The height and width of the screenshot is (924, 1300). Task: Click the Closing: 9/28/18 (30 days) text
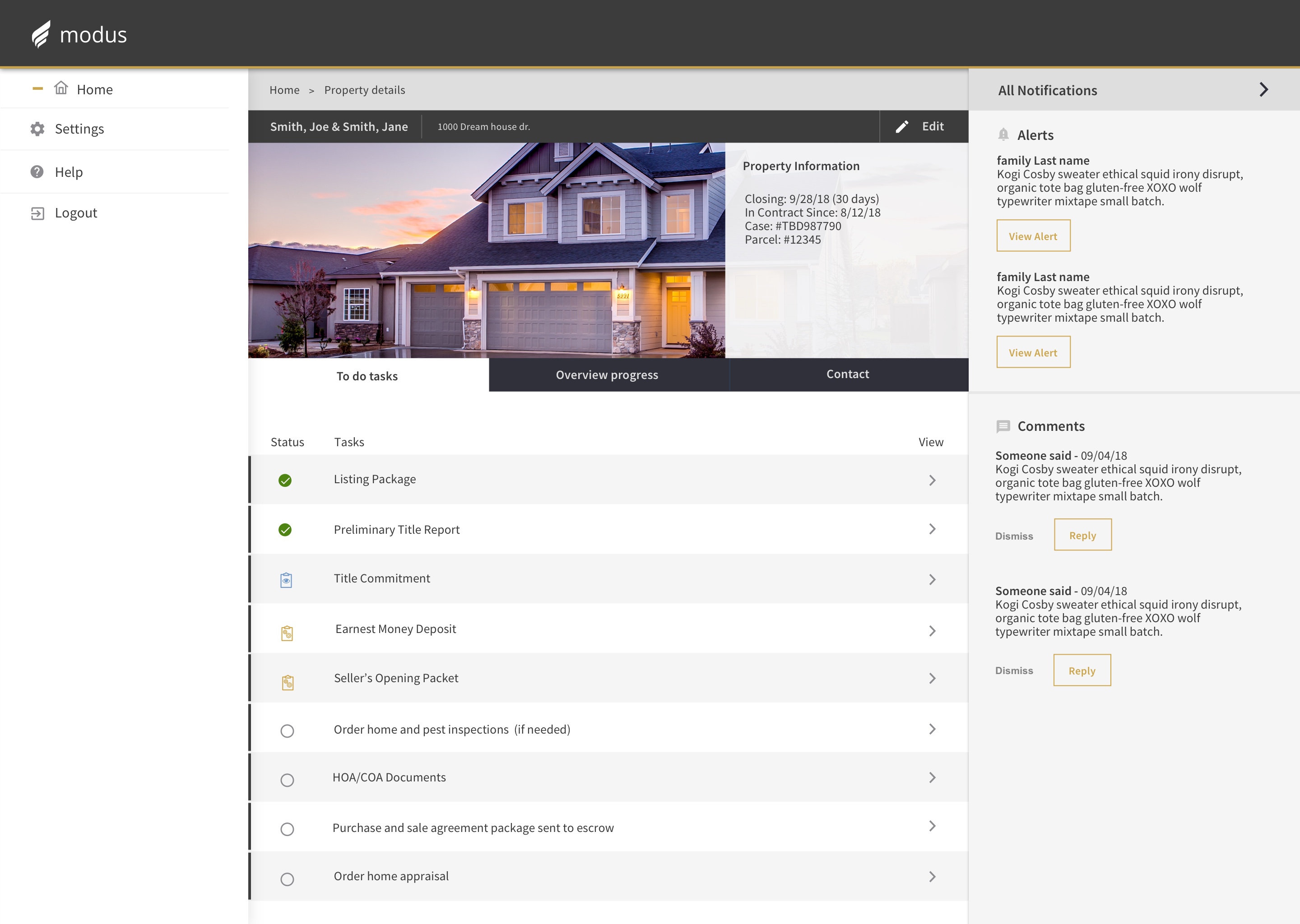coord(812,199)
